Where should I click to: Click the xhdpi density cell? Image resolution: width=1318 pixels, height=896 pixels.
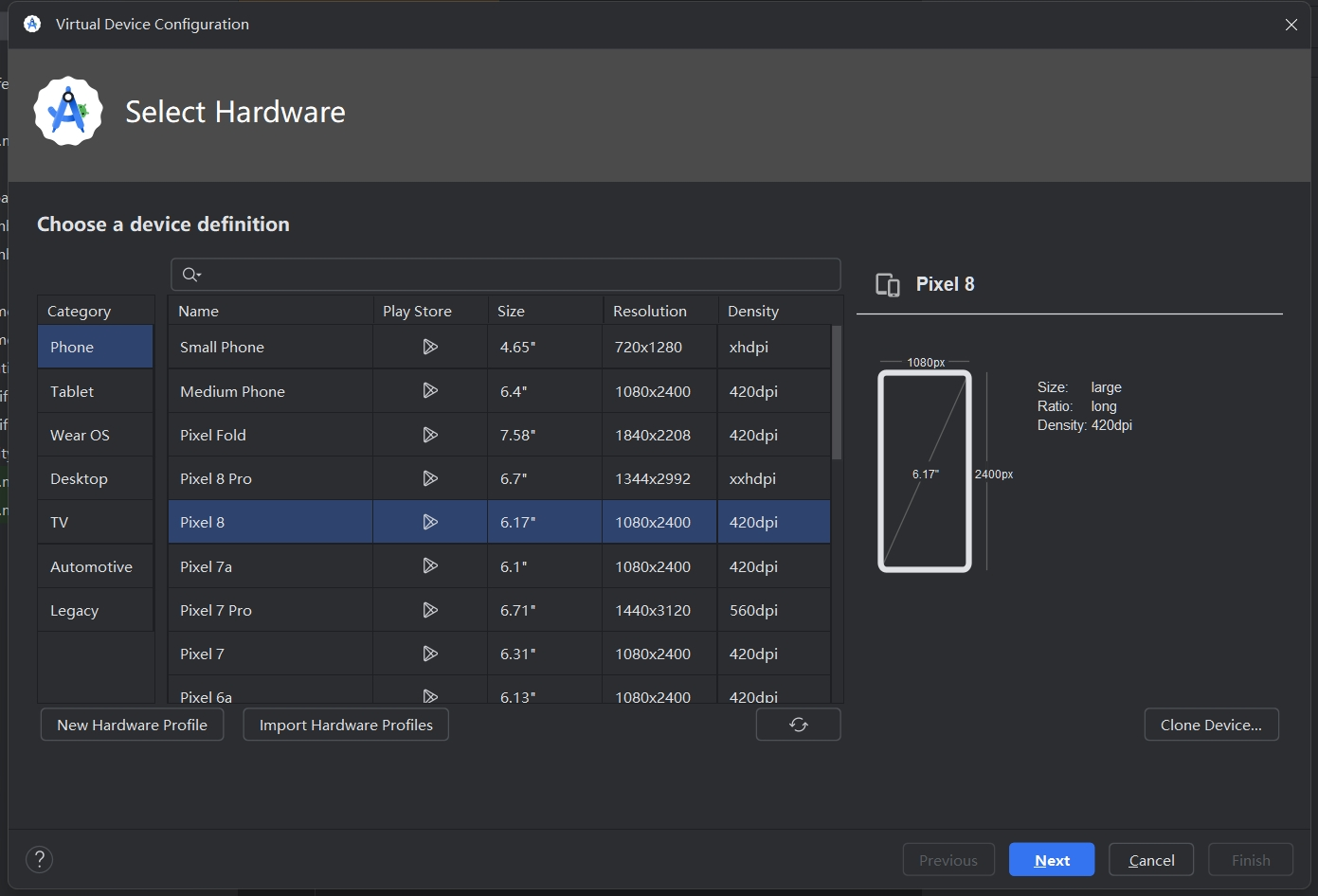(774, 347)
